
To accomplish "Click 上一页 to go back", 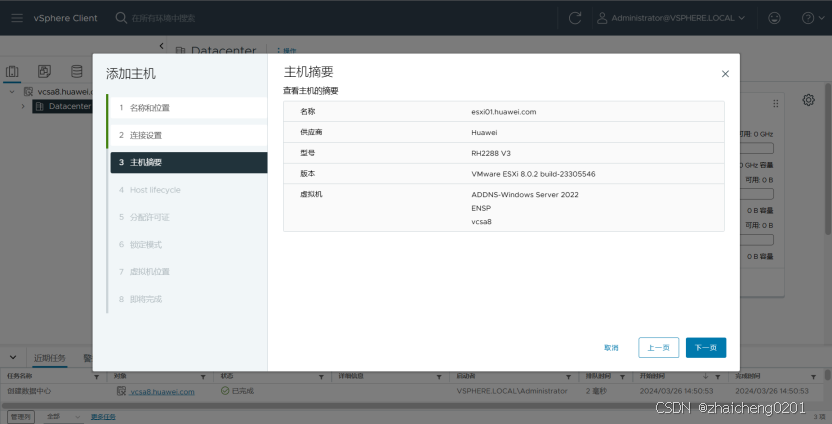I will (658, 348).
